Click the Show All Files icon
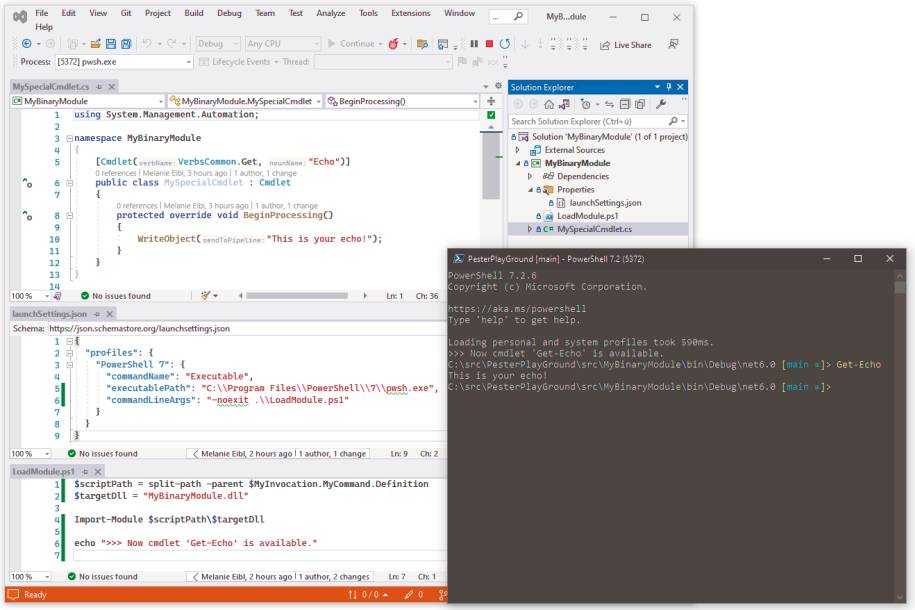915x610 pixels. point(640,104)
